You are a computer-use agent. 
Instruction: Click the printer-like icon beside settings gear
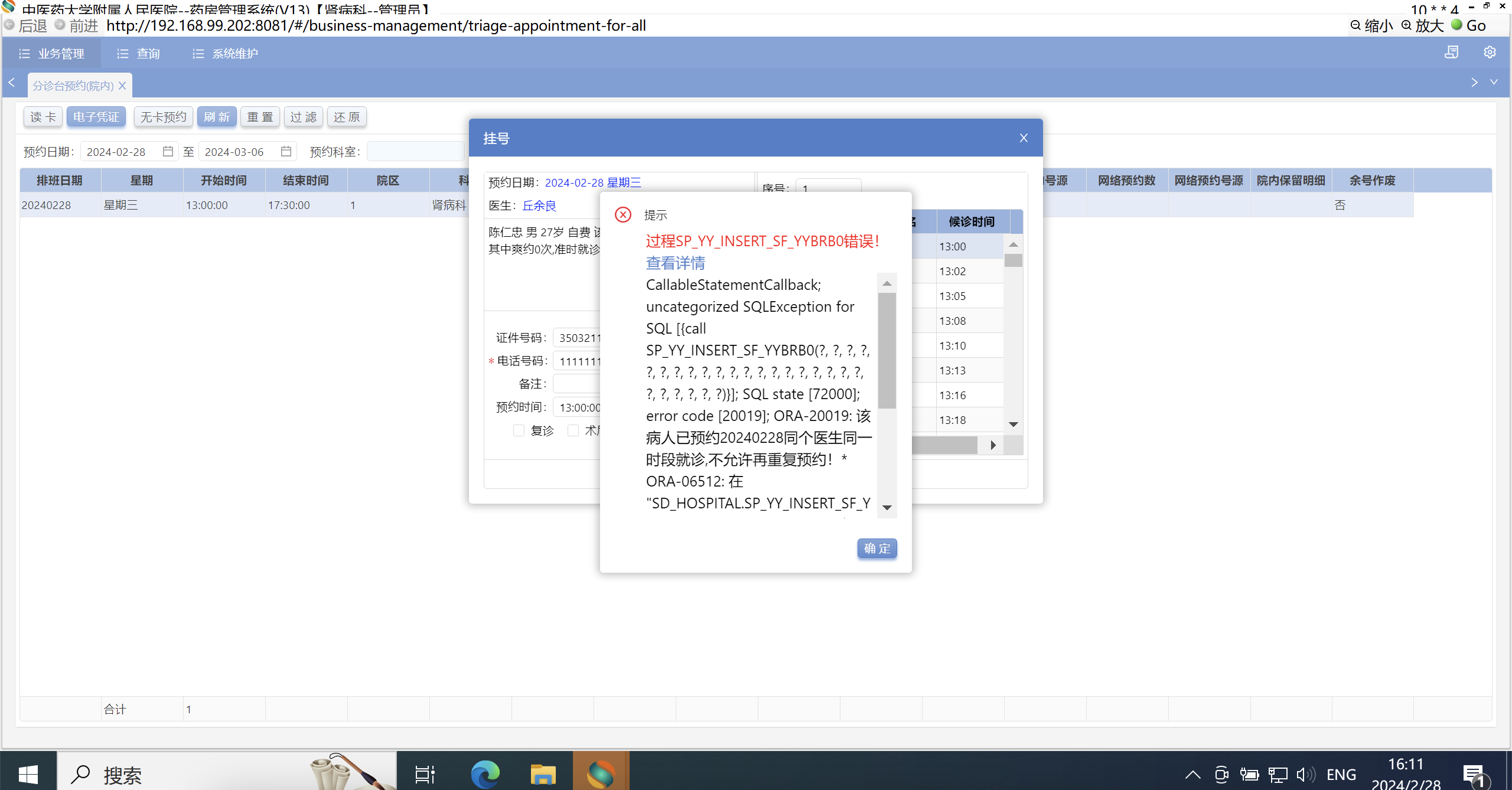pyautogui.click(x=1451, y=53)
